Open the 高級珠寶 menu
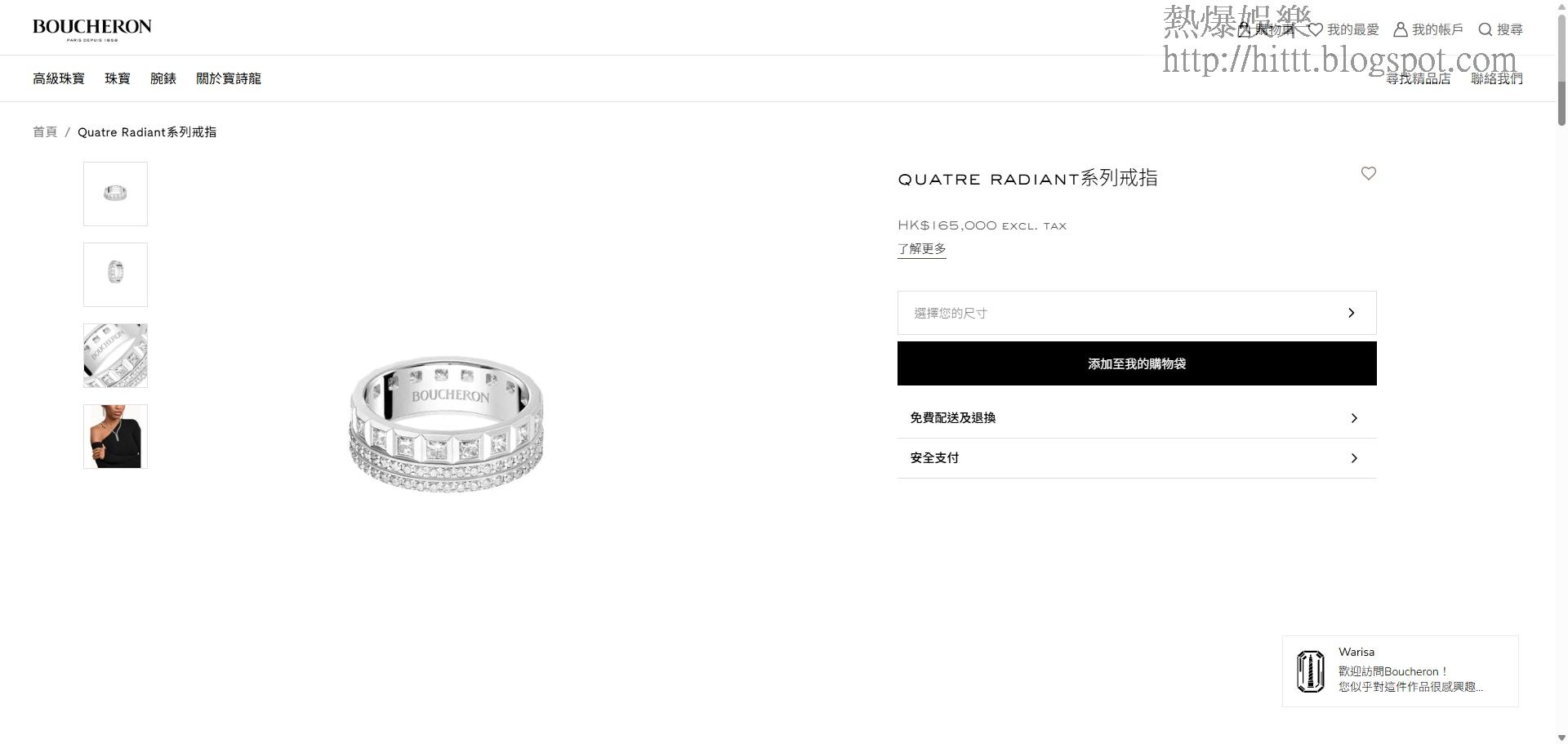Viewport: 1568px width, 744px height. (59, 78)
